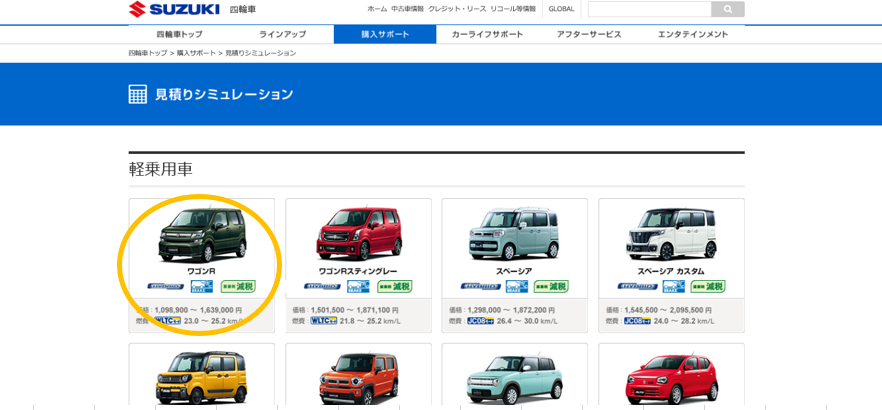Select the green ワゴンR car image
The image size is (882, 410).
pos(202,235)
